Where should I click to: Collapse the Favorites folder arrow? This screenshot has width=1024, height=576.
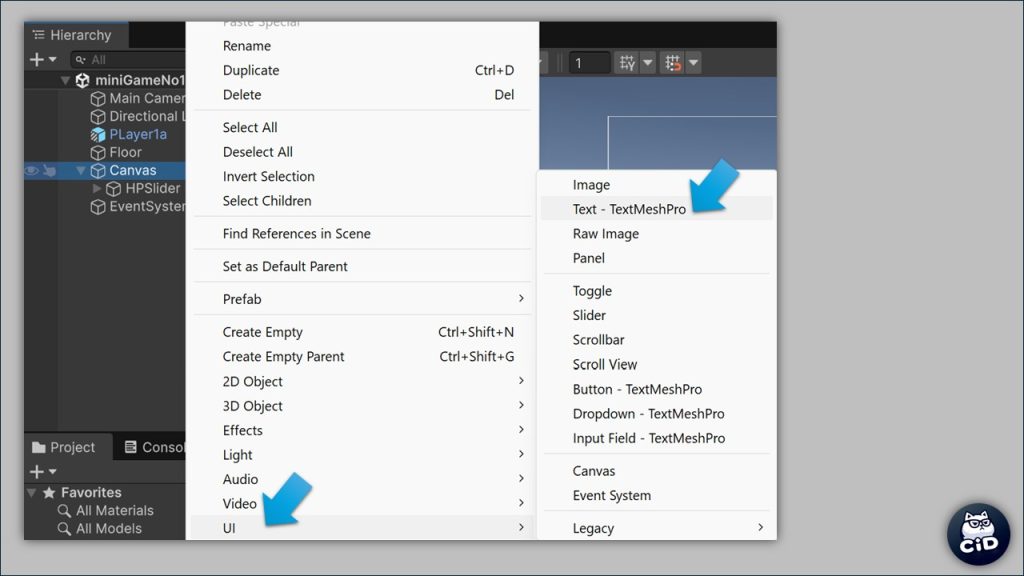pos(32,493)
